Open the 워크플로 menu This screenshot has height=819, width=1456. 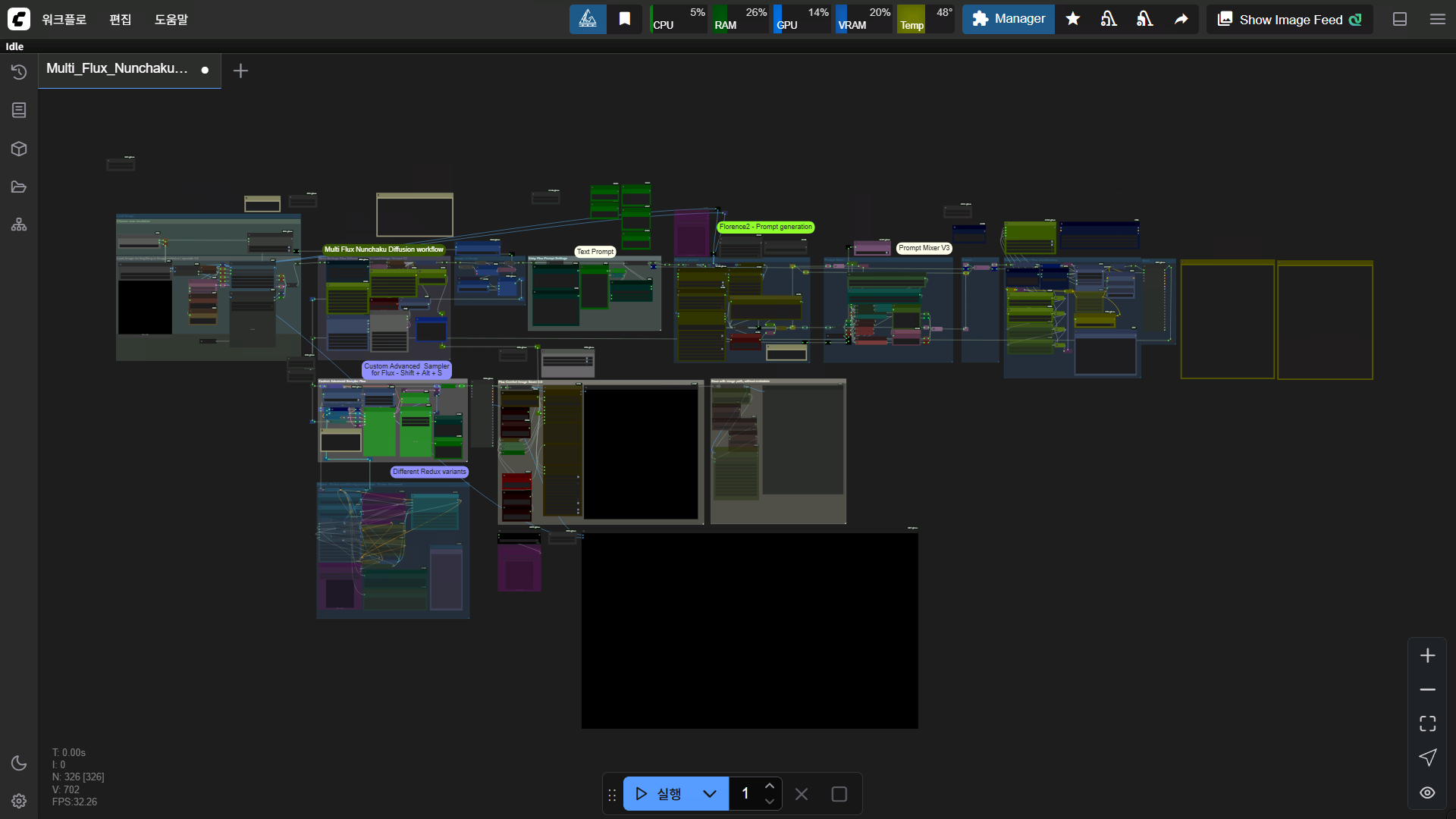pos(64,19)
